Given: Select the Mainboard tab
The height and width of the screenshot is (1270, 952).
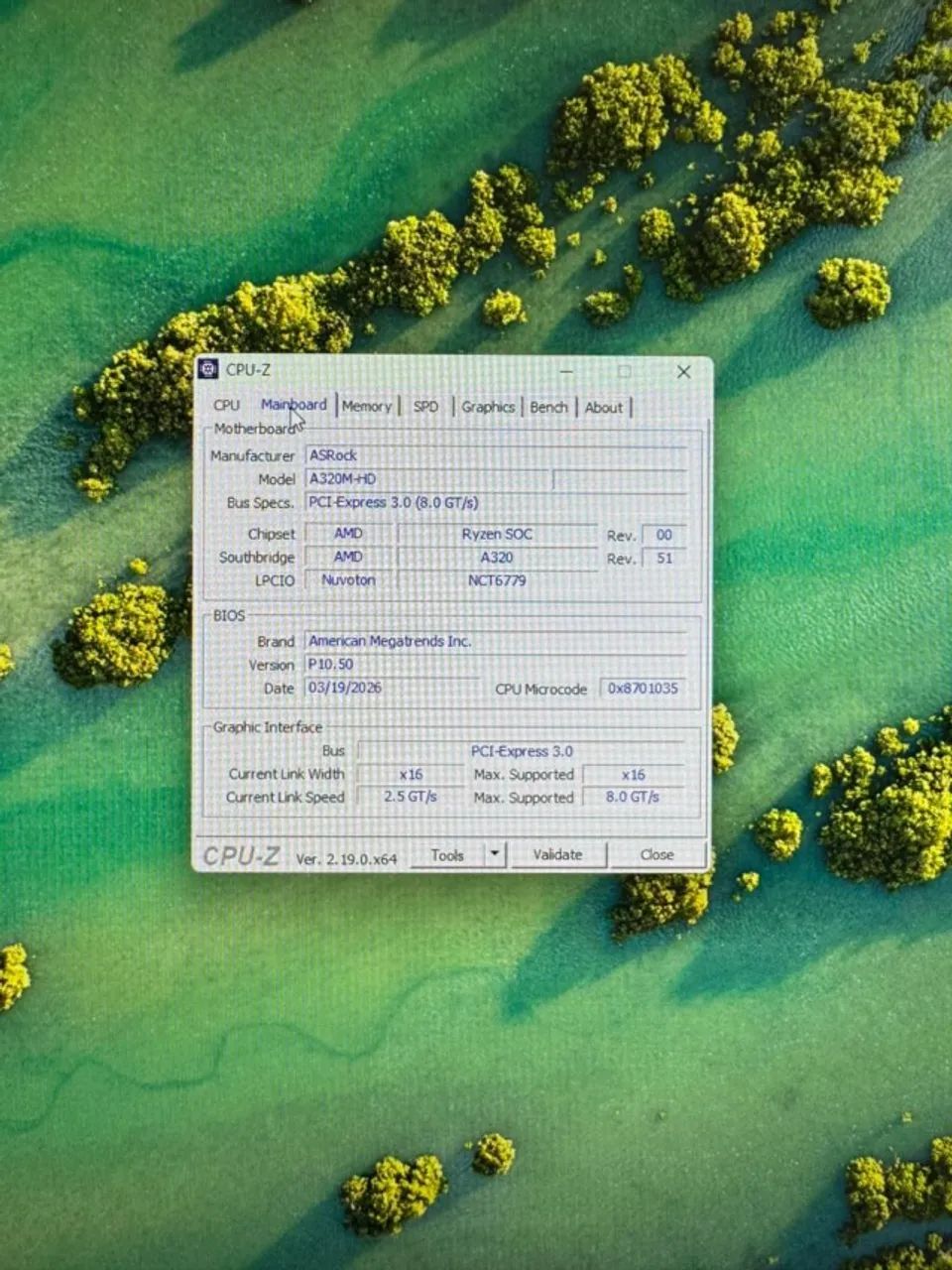Looking at the screenshot, I should (294, 405).
